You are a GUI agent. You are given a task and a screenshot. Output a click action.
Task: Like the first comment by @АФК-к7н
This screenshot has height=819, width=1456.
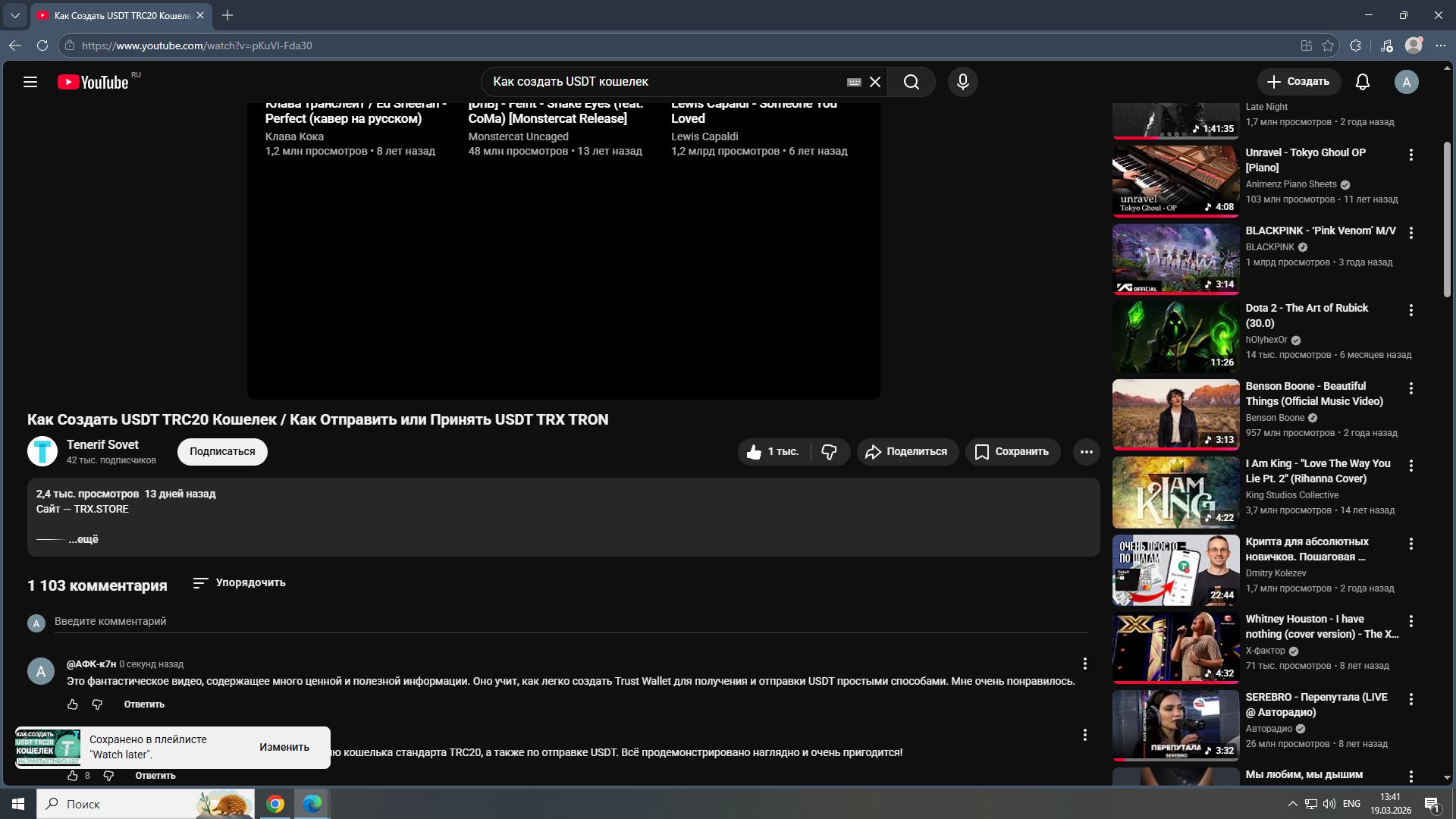point(73,704)
